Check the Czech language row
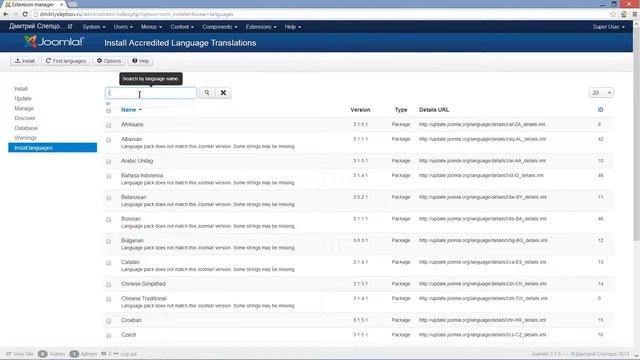 (x=109, y=336)
